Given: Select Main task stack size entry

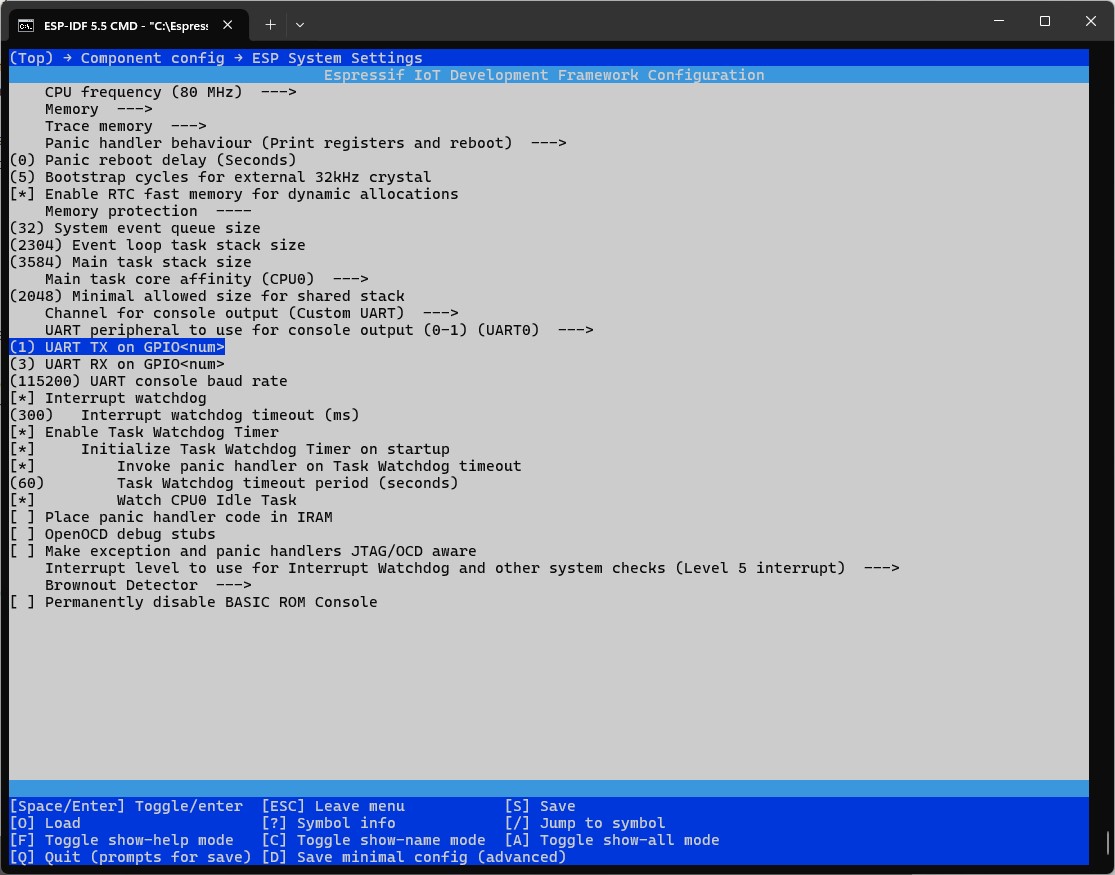Looking at the screenshot, I should 130,262.
